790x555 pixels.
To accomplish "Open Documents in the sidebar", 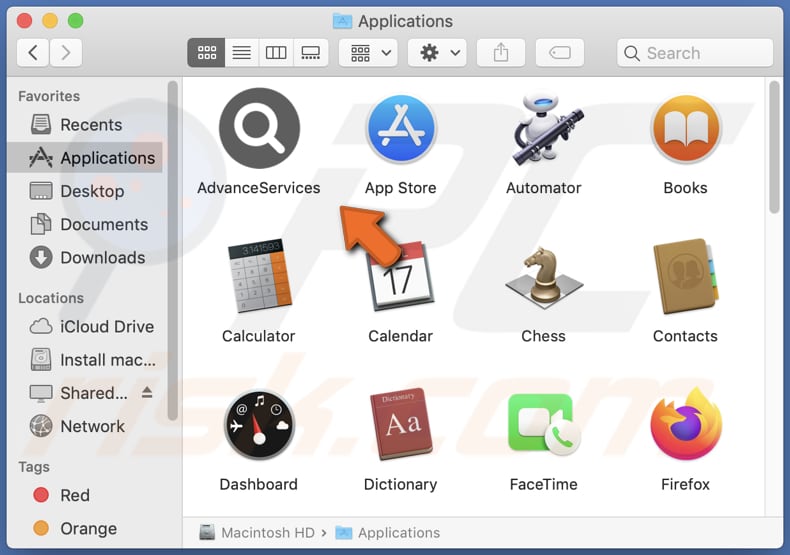I will 85,224.
